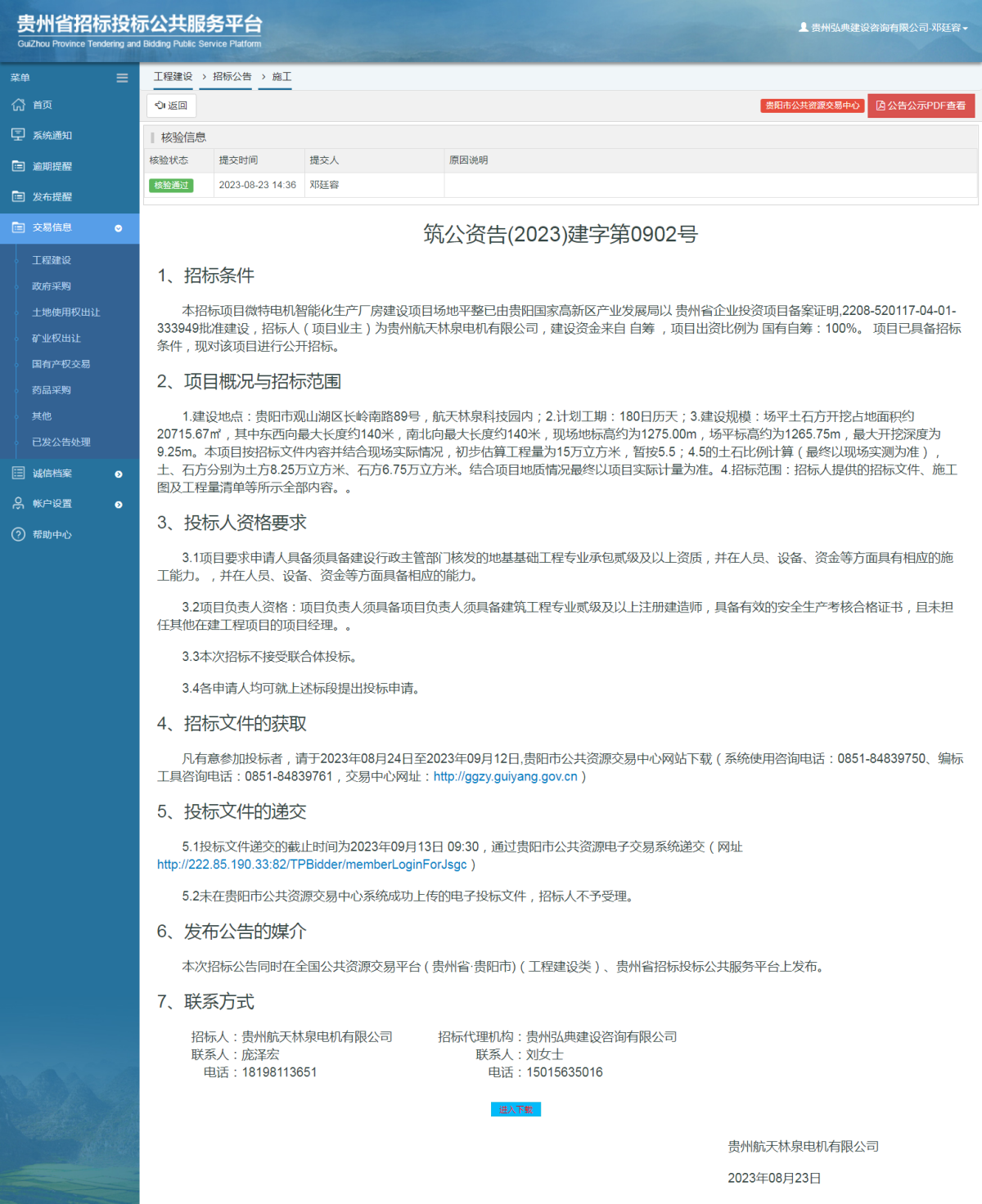Click the 帮助中心 question mark icon
The image size is (982, 1204).
(x=18, y=534)
